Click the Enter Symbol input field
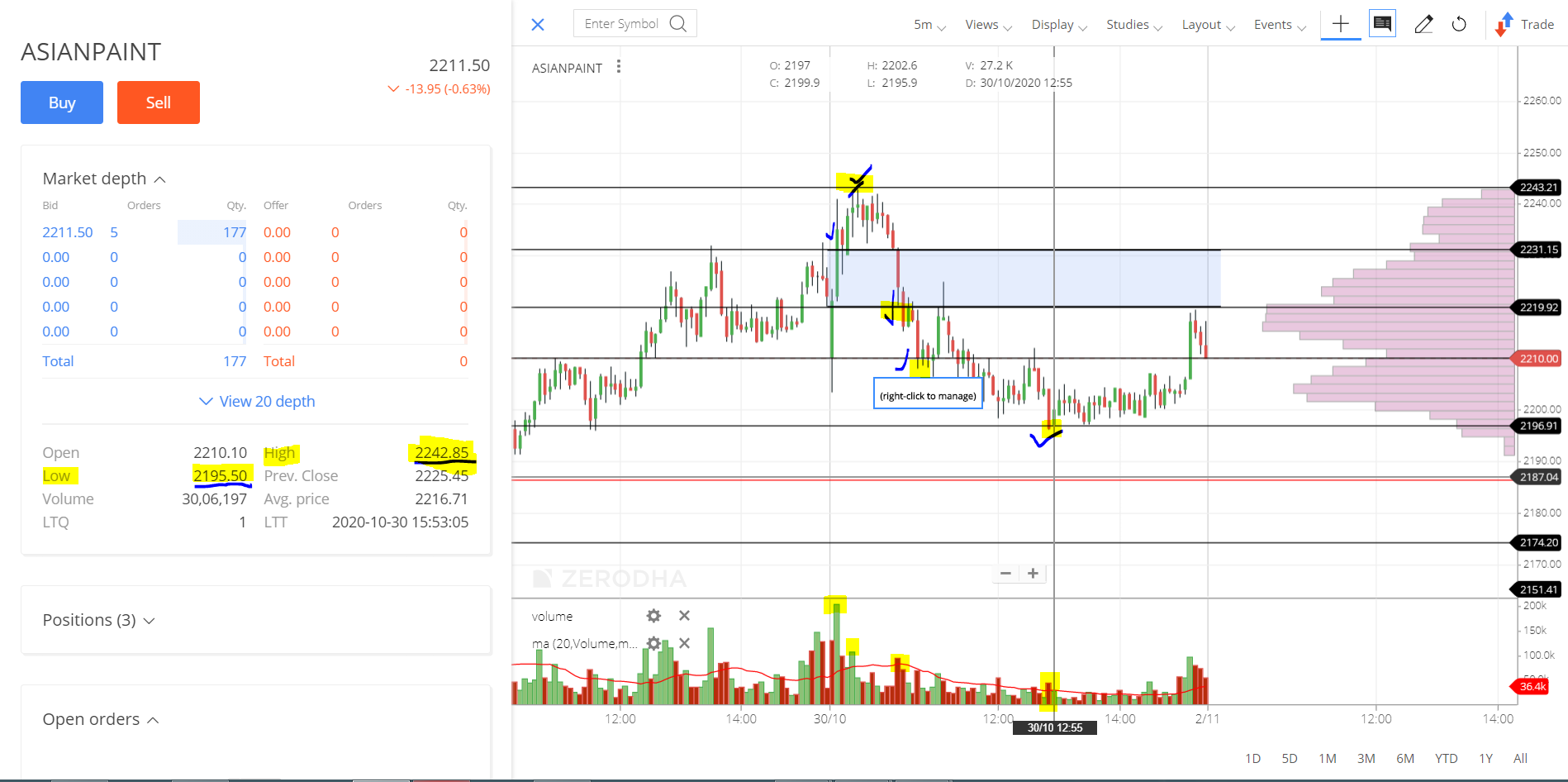1568x782 pixels. point(634,23)
